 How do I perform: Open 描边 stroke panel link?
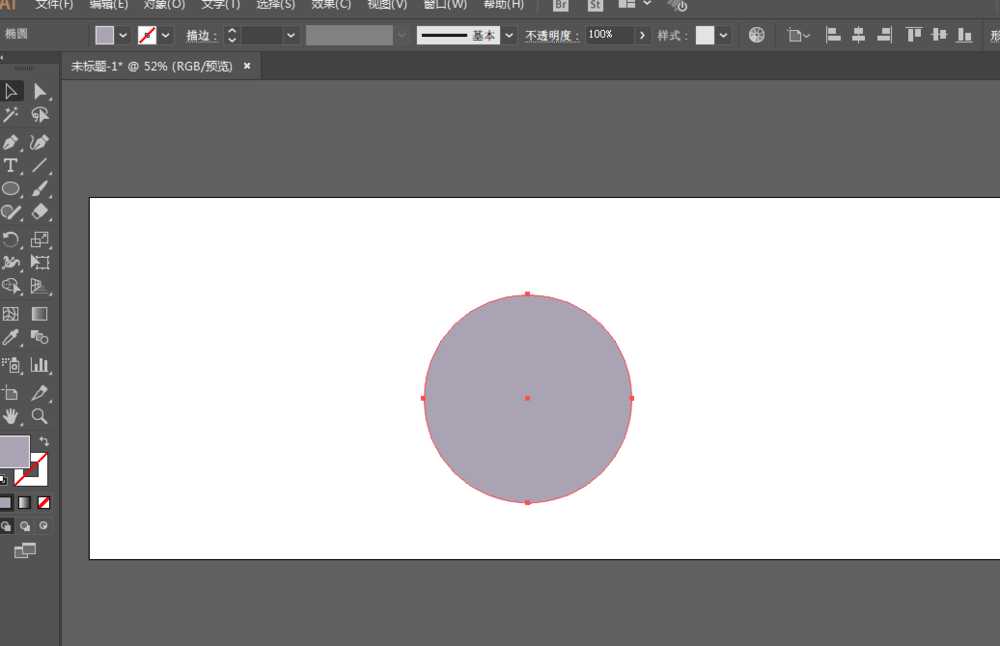coord(201,36)
